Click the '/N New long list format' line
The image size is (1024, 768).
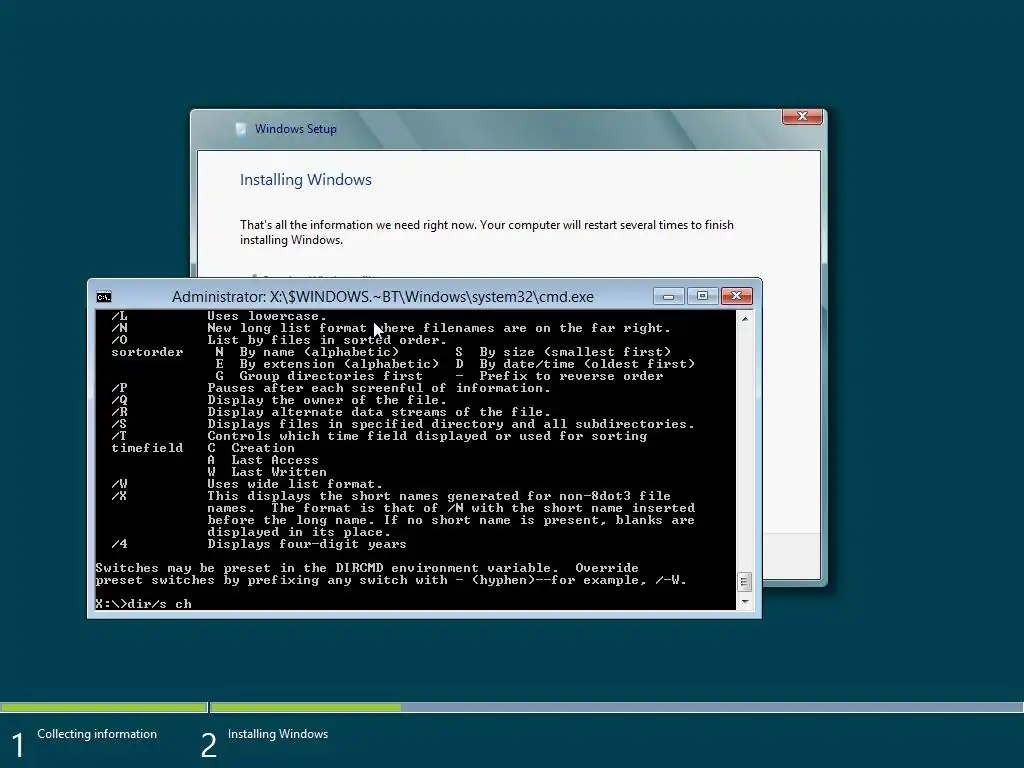pyautogui.click(x=391, y=328)
